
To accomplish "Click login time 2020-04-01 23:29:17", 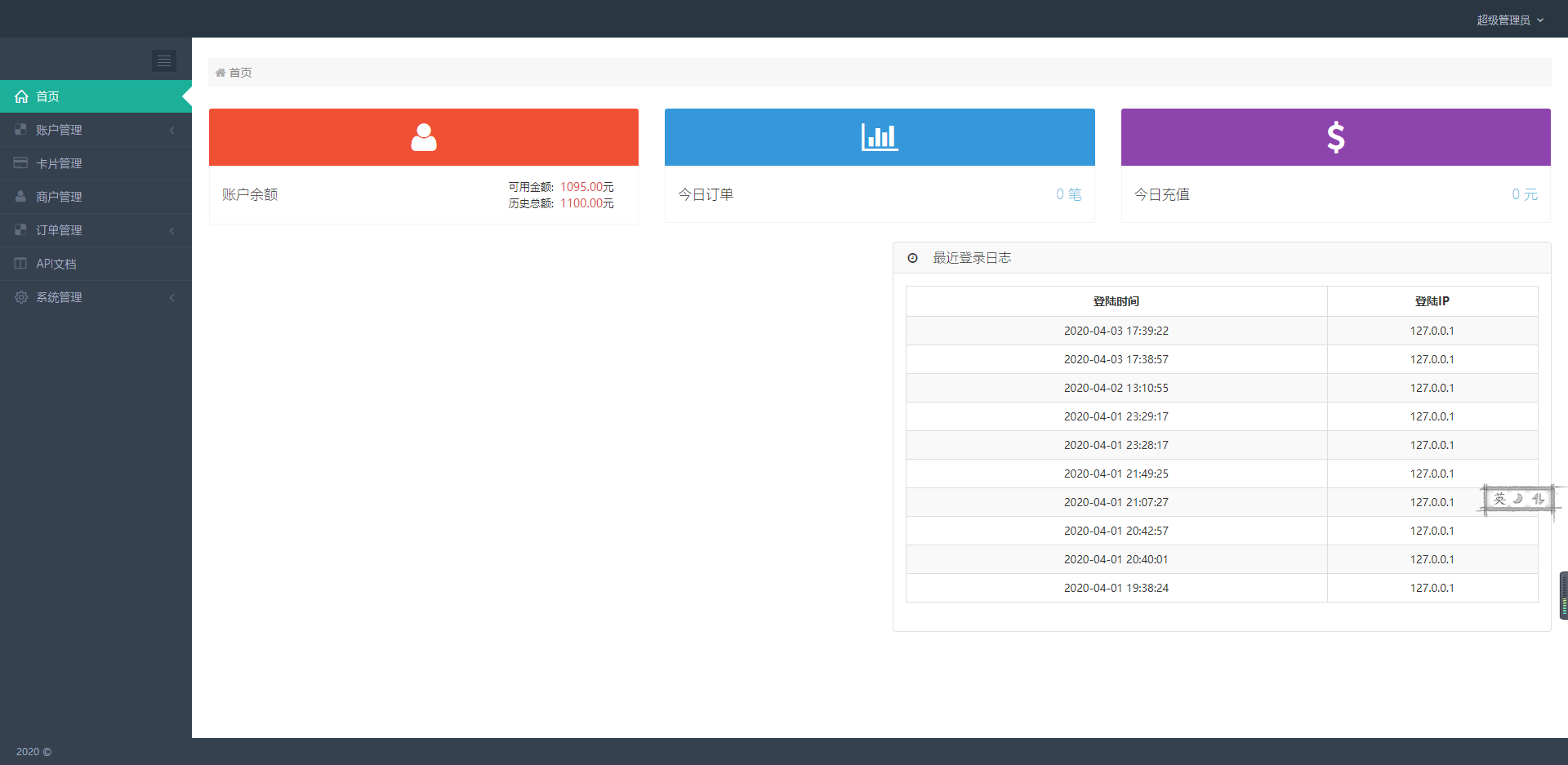I will [1116, 416].
